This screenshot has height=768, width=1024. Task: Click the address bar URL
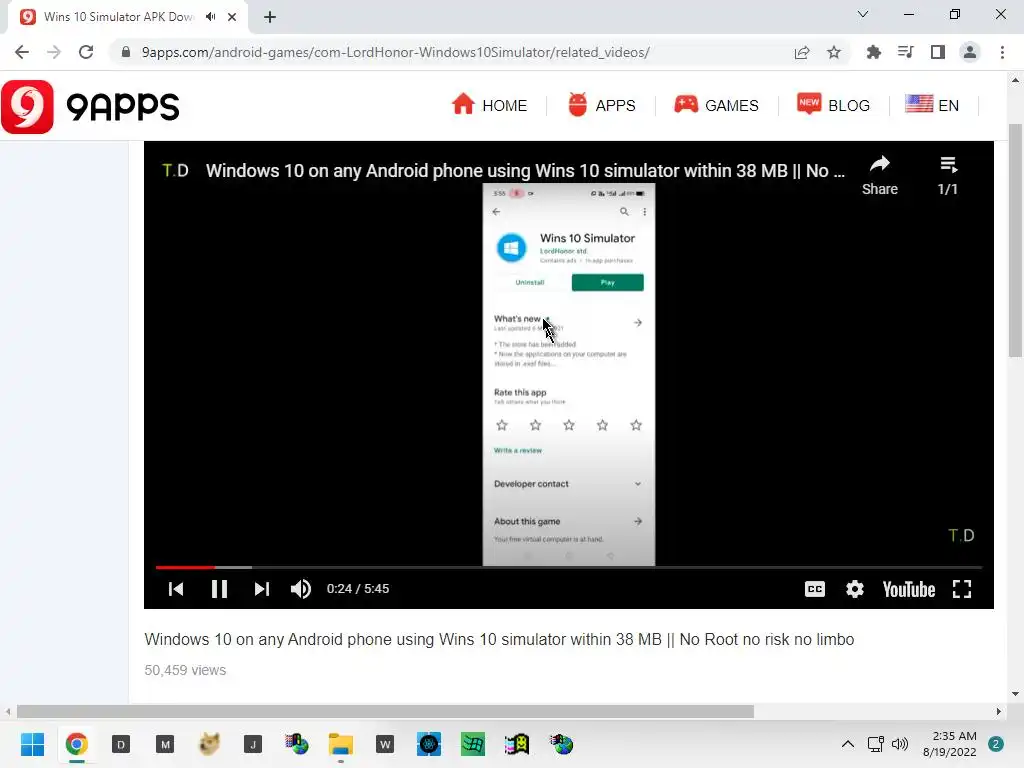396,52
